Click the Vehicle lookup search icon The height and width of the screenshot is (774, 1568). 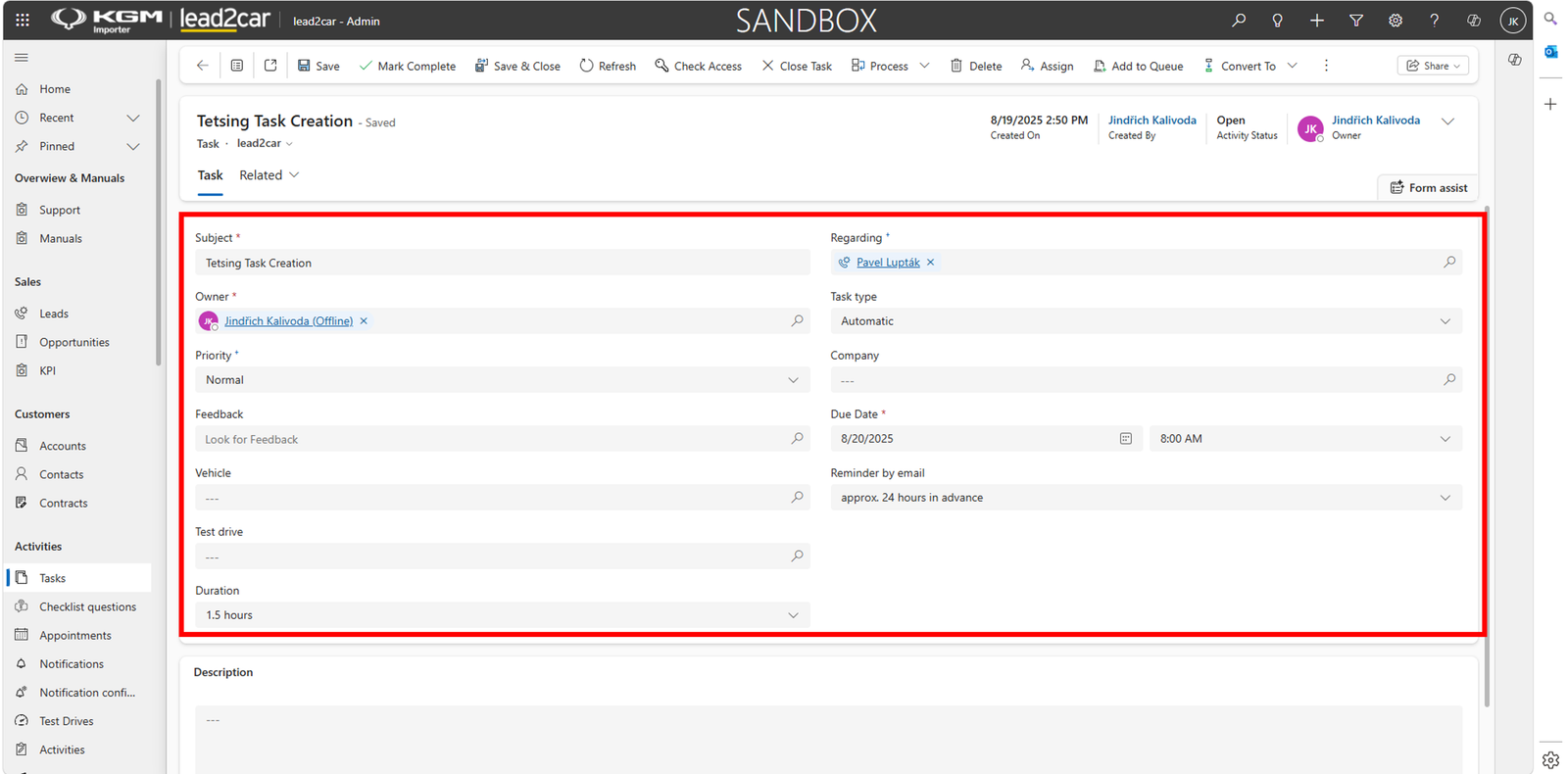[798, 498]
